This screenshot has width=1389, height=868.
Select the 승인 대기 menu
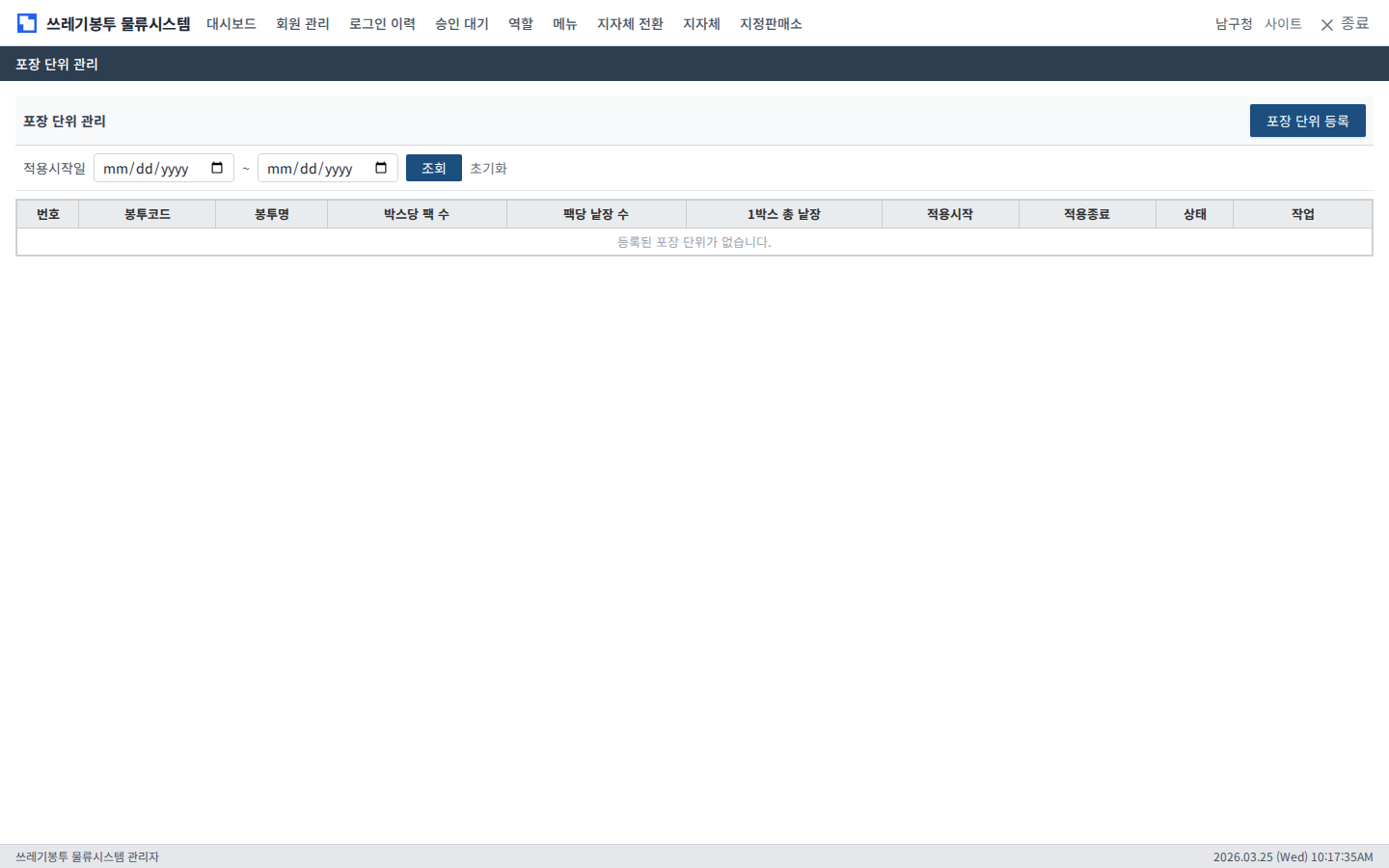click(461, 23)
